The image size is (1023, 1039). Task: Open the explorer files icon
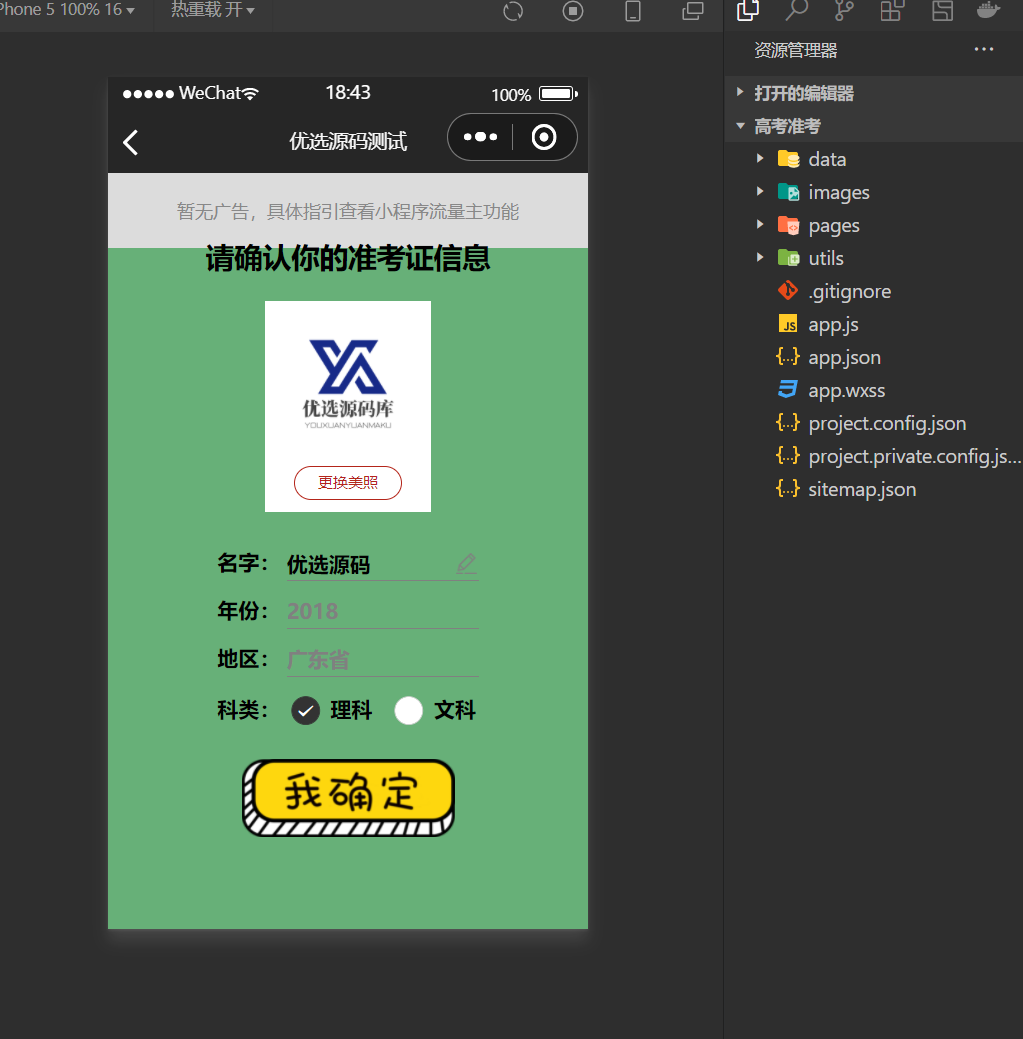(x=748, y=11)
